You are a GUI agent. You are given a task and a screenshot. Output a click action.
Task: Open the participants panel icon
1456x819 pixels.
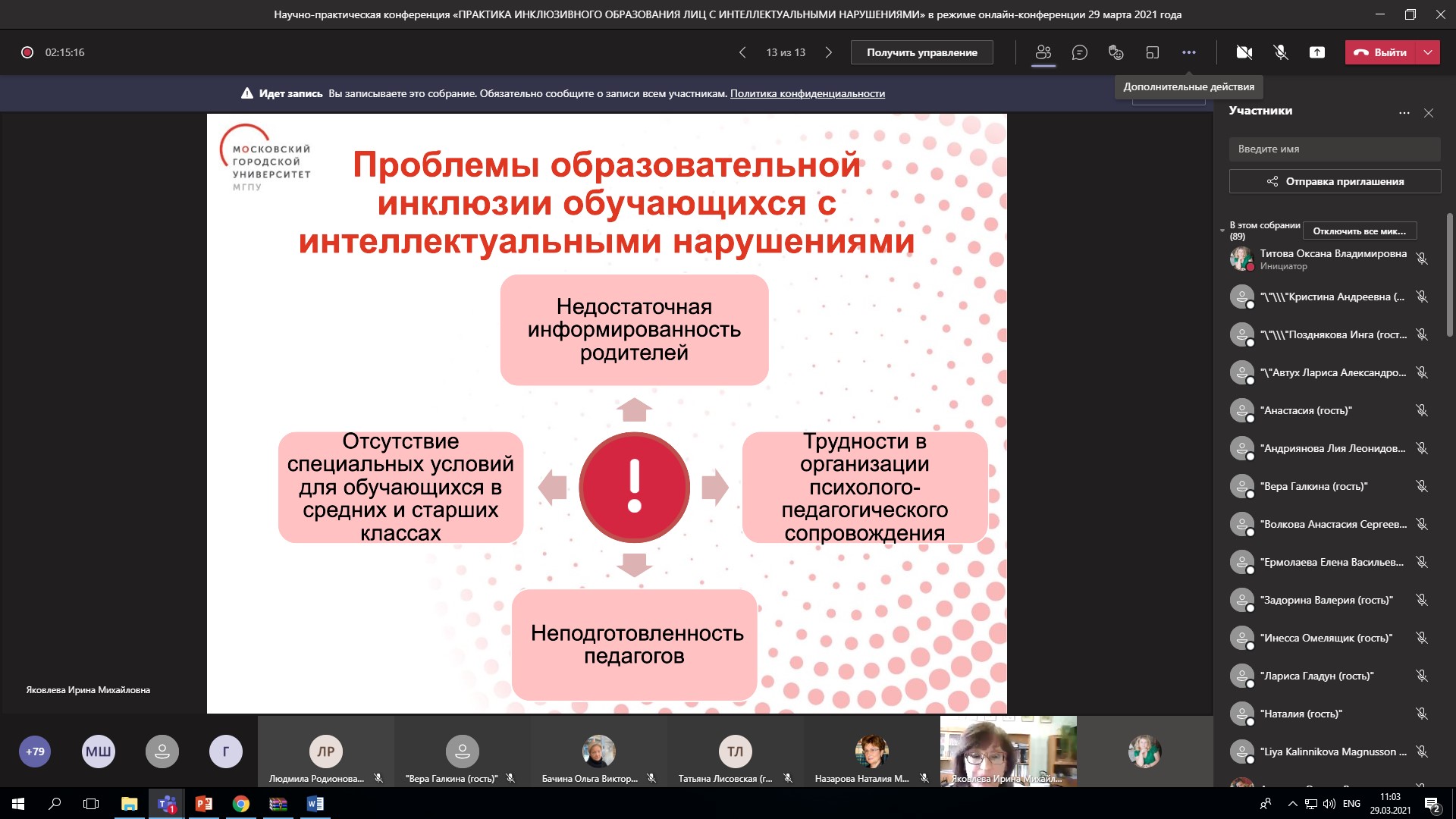(x=1043, y=52)
